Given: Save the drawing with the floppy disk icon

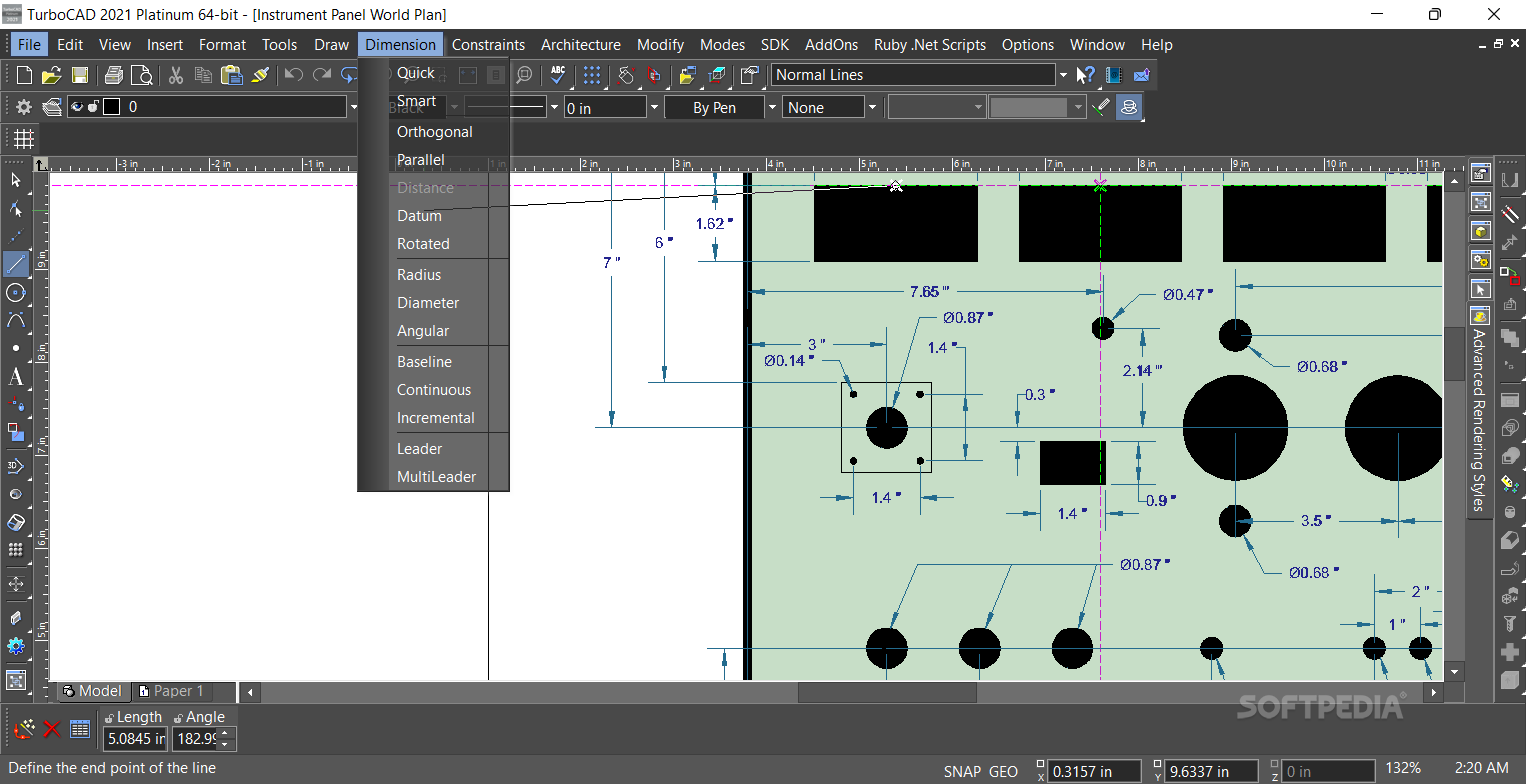Looking at the screenshot, I should point(79,75).
